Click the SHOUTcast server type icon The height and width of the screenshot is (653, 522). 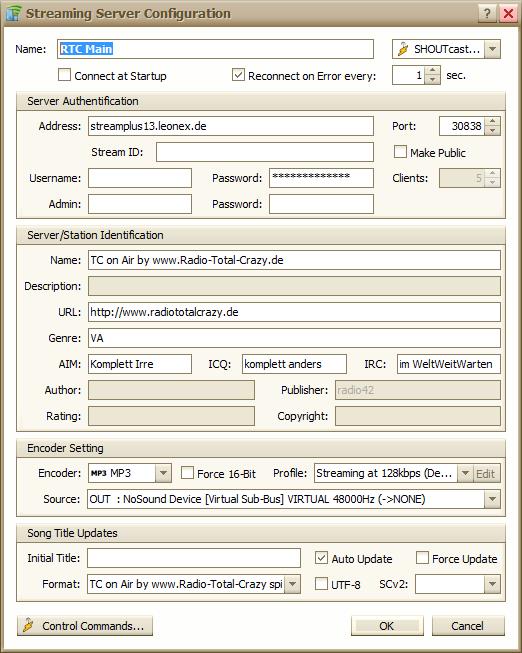402,49
